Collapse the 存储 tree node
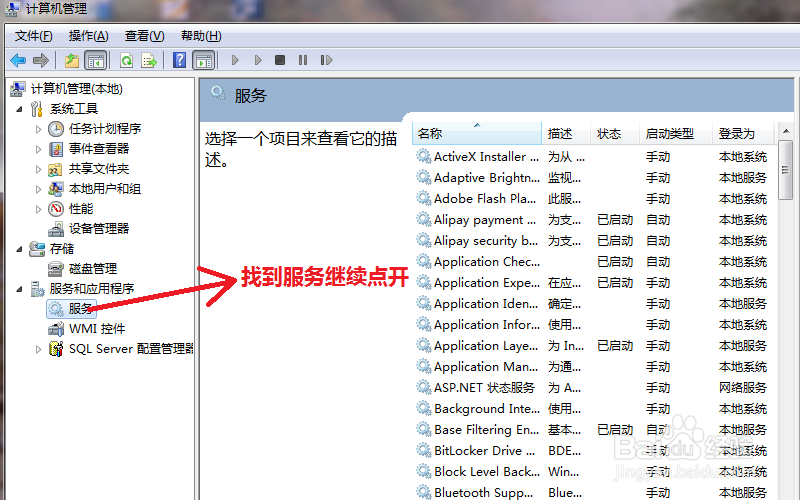The width and height of the screenshot is (800, 500). pos(19,249)
